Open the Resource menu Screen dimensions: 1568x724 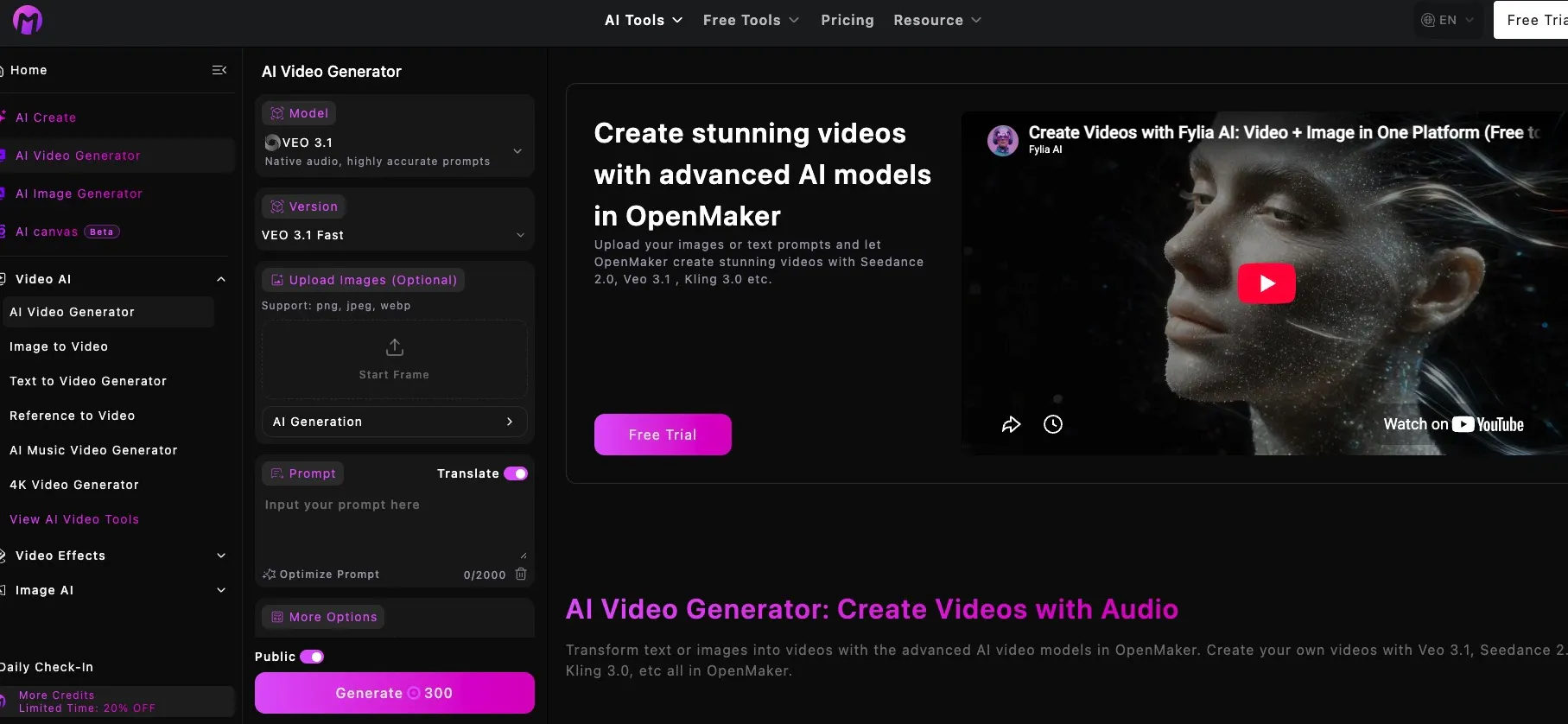pos(937,20)
